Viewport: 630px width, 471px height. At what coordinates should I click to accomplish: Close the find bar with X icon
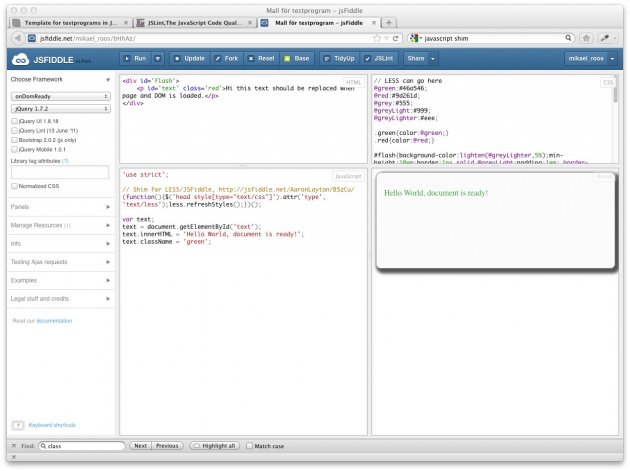pos(14,446)
